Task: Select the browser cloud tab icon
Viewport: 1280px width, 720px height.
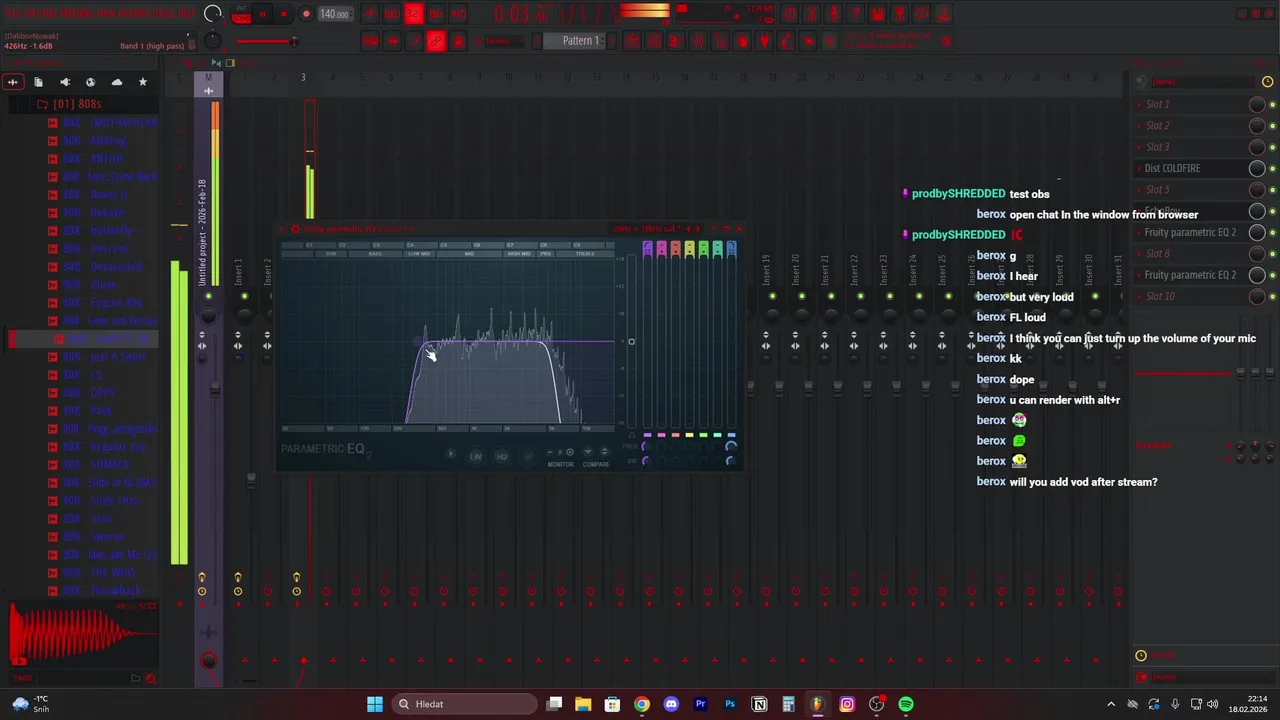Action: tap(116, 82)
